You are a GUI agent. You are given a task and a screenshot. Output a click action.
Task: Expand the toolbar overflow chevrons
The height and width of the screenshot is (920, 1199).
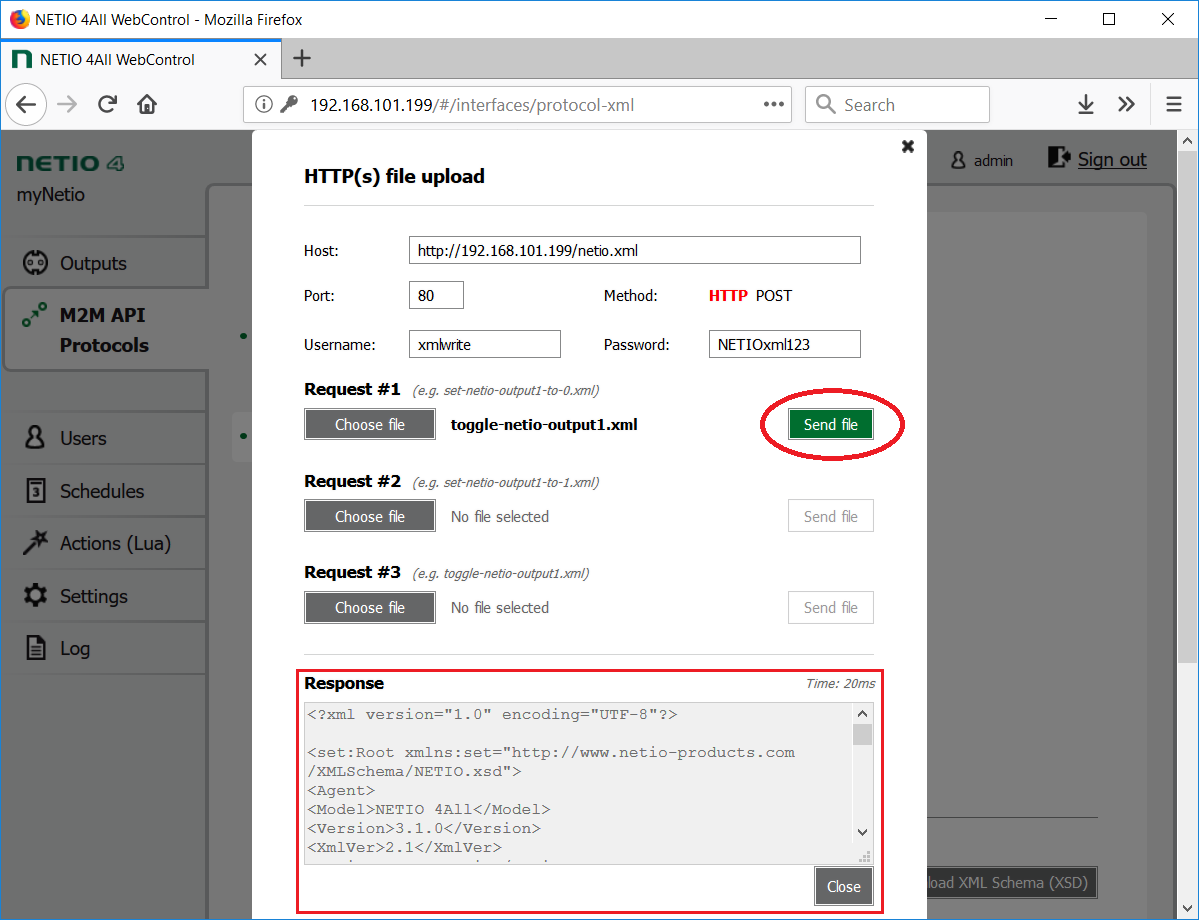click(x=1126, y=105)
